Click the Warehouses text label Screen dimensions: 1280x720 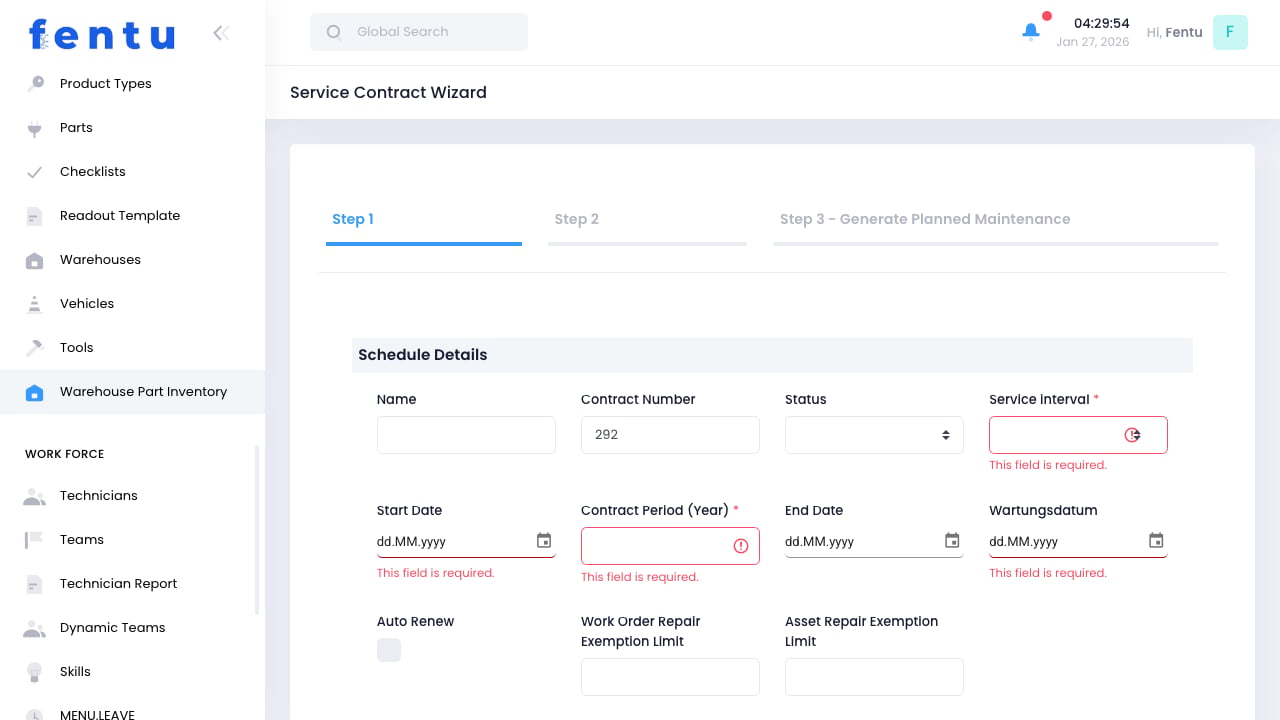point(100,260)
